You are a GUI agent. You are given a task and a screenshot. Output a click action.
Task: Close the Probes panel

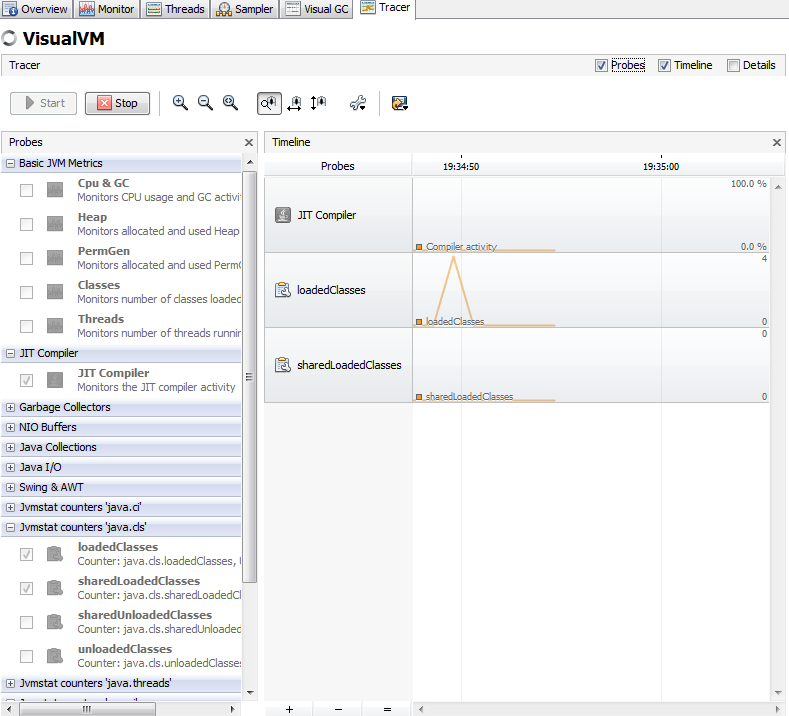(249, 142)
